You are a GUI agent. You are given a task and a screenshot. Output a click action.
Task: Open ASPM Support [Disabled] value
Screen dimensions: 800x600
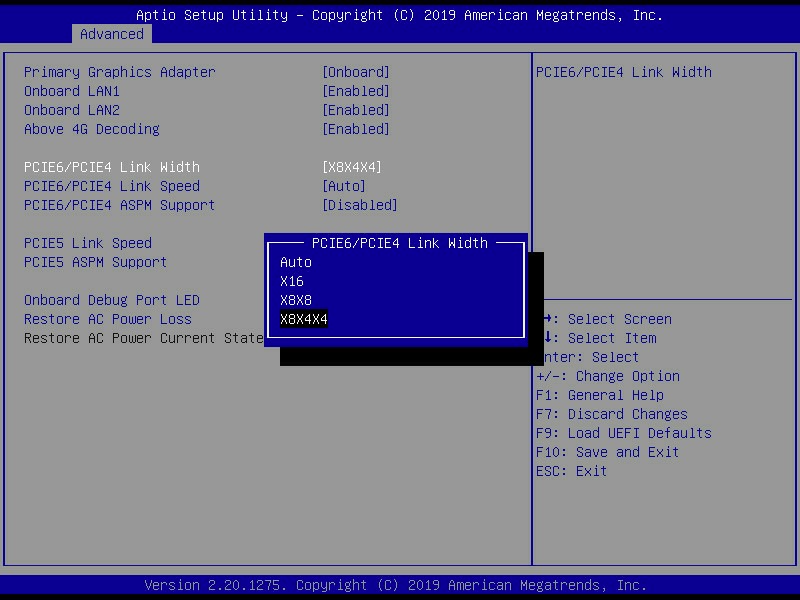360,205
